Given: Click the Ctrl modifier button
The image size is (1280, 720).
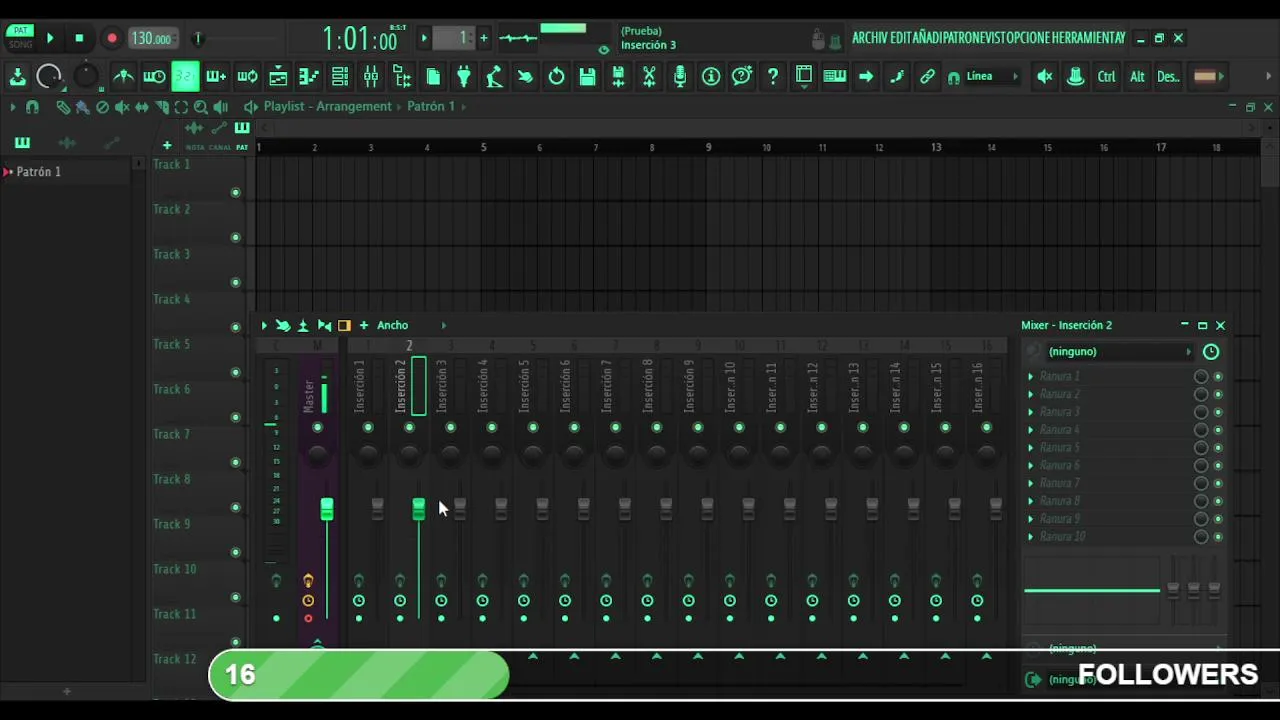Looking at the screenshot, I should [1106, 76].
